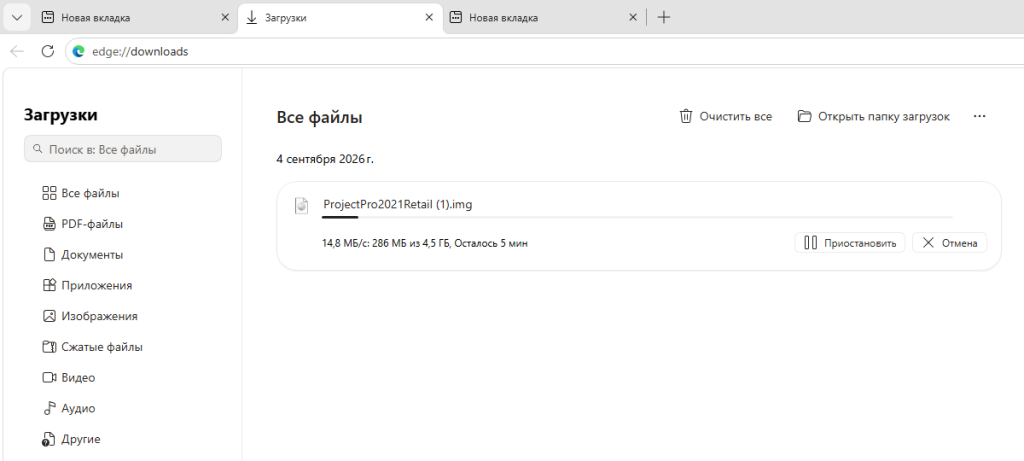Click the search box Поиск в: Все файлы
The height and width of the screenshot is (461, 1024).
[x=123, y=149]
